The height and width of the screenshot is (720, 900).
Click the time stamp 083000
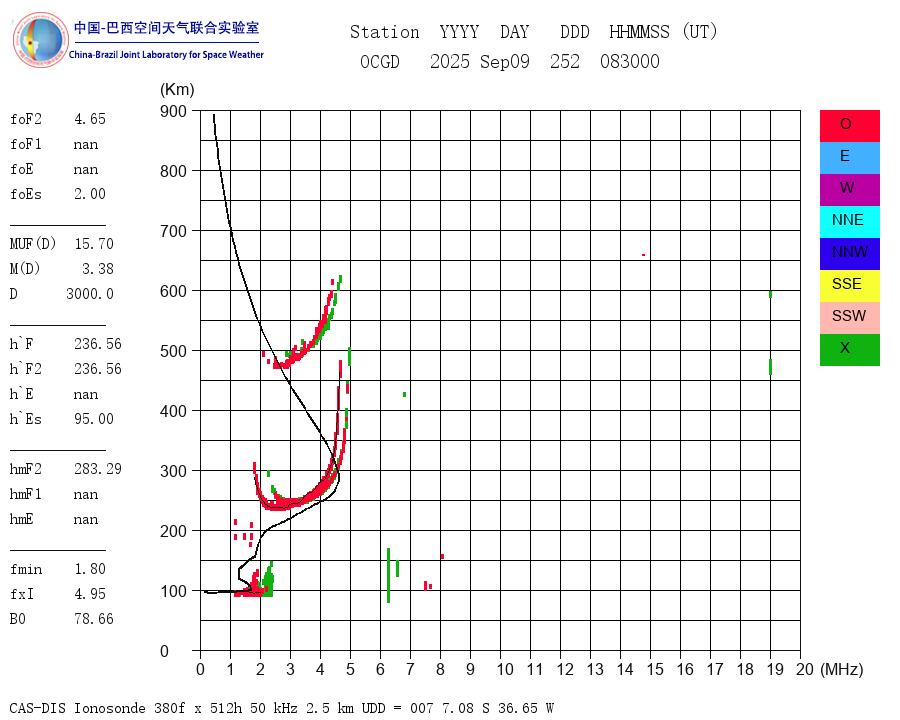(x=630, y=61)
